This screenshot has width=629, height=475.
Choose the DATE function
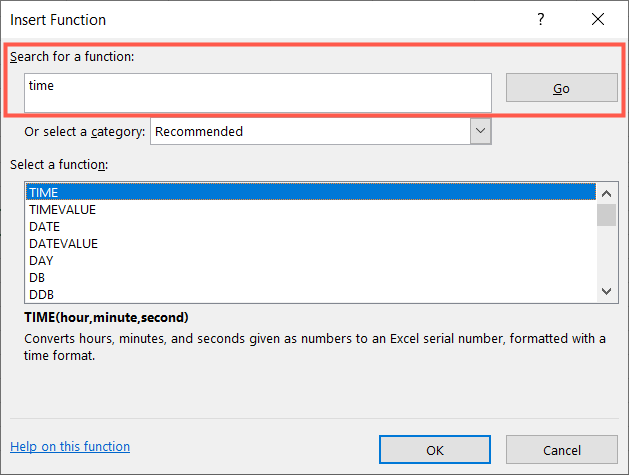pos(310,226)
